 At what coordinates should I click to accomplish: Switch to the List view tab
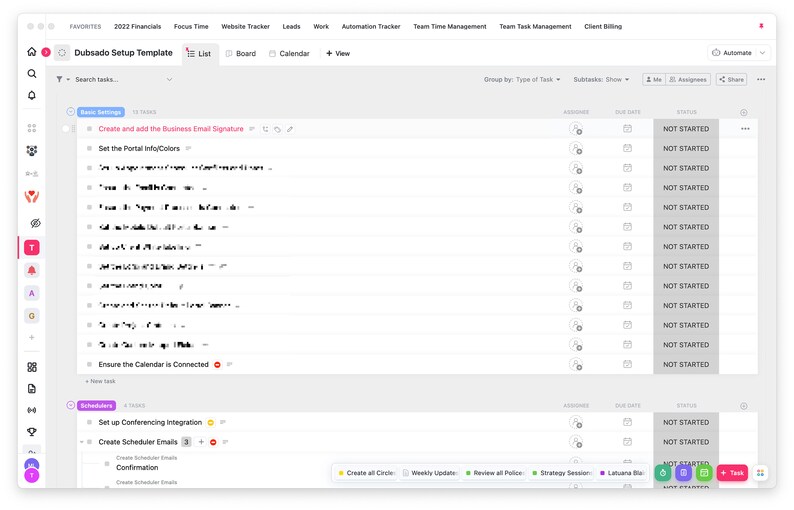point(200,54)
